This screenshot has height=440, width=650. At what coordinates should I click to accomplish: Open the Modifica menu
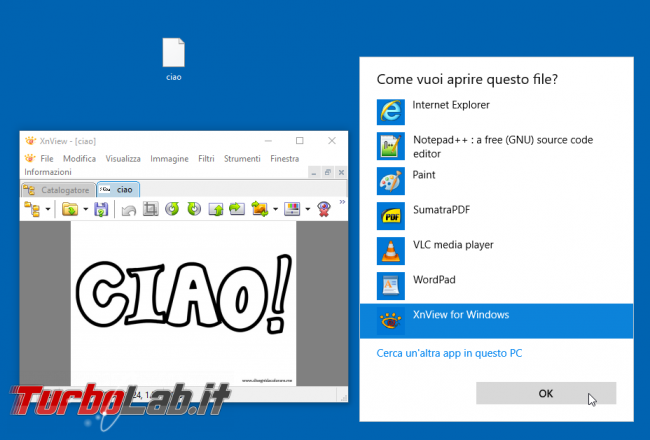coord(79,158)
